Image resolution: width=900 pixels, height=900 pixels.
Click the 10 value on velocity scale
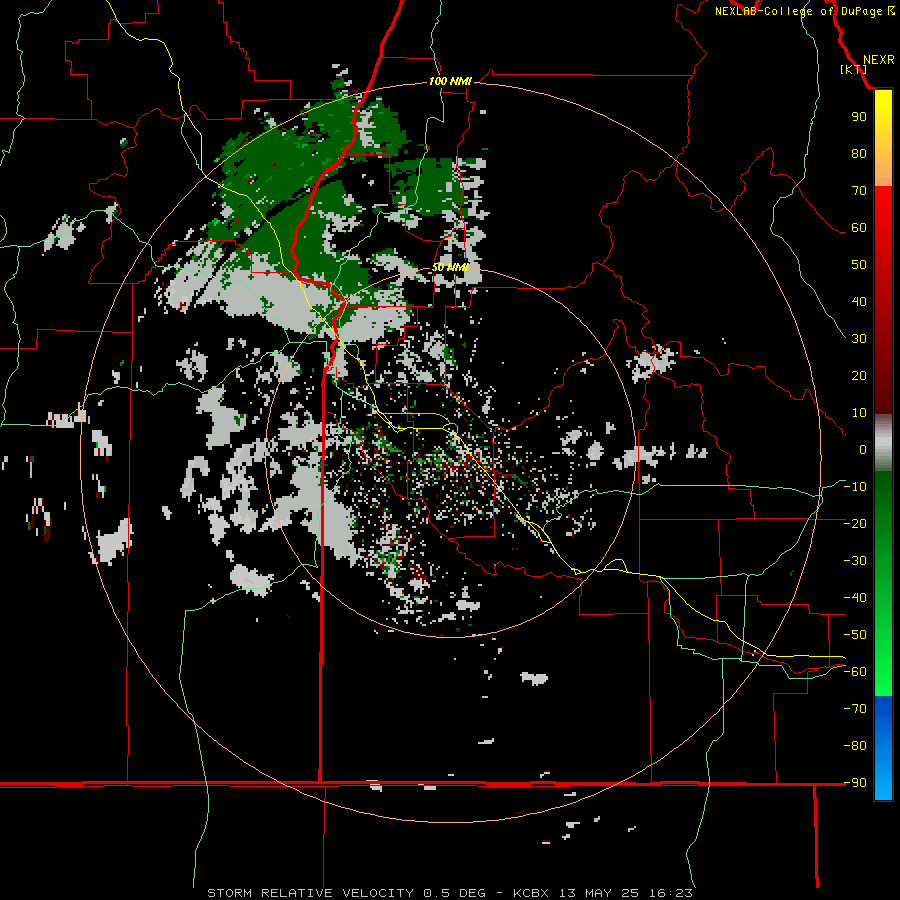point(859,413)
